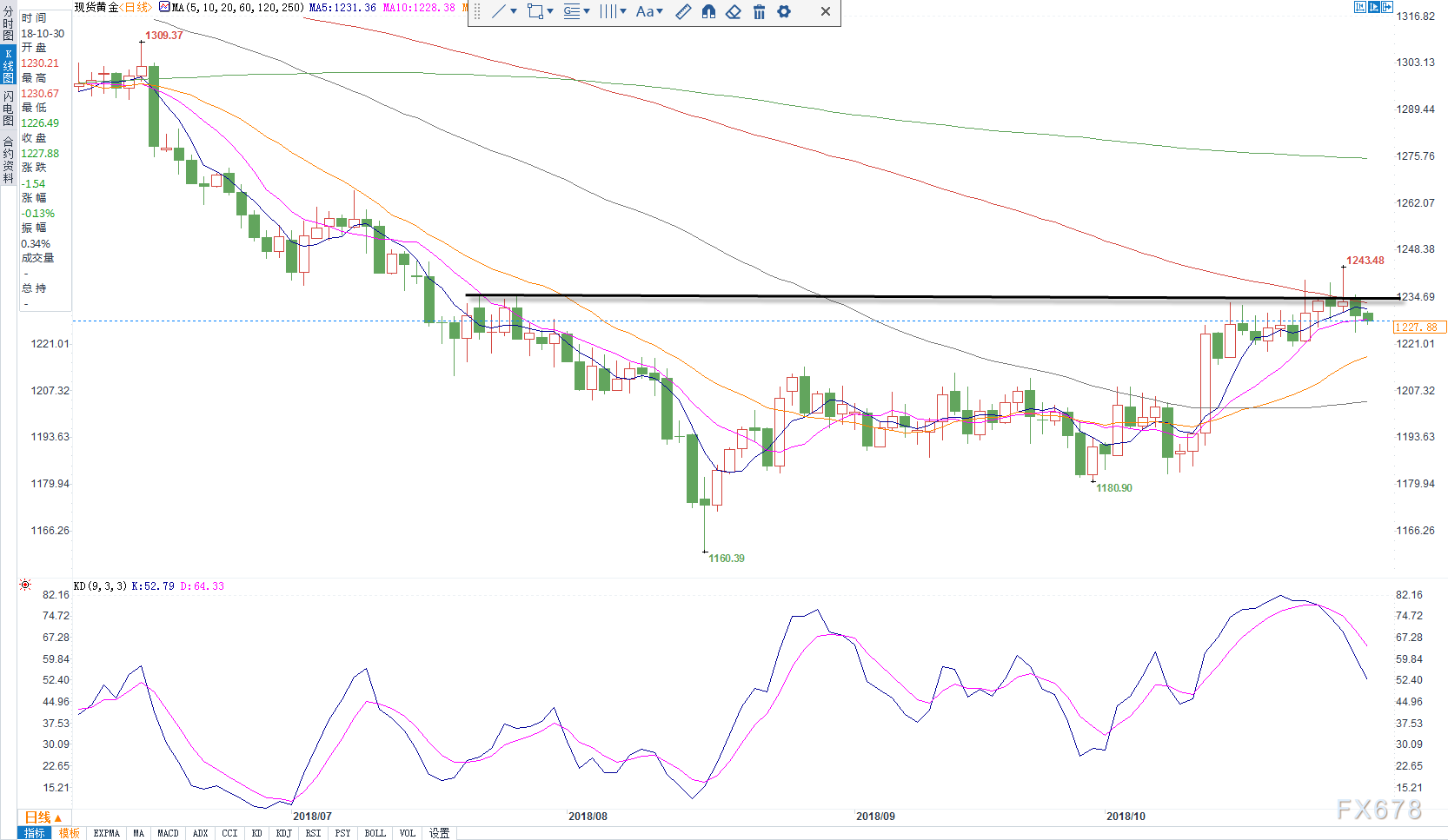The height and width of the screenshot is (840, 1448).
Task: Click the KD(9,3,3) indicator label
Action: point(101,586)
